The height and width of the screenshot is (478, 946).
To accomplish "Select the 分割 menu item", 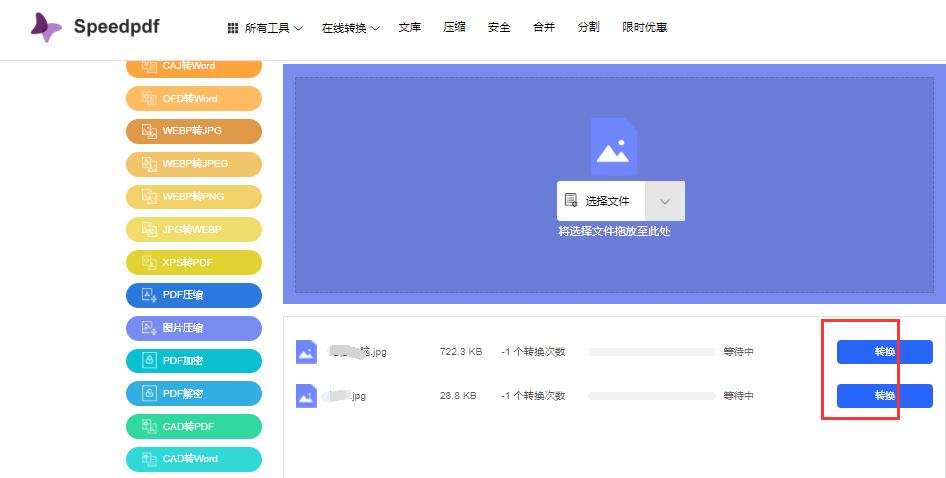I will (x=588, y=27).
